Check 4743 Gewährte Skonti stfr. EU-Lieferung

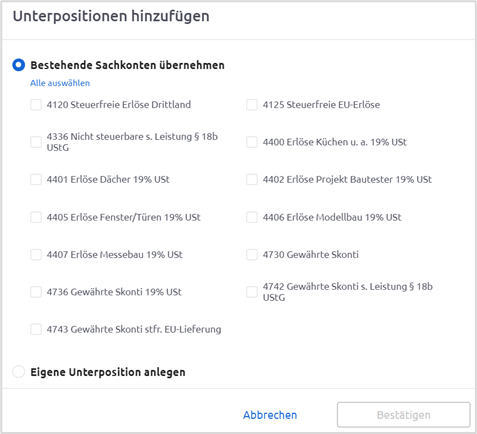pyautogui.click(x=36, y=329)
